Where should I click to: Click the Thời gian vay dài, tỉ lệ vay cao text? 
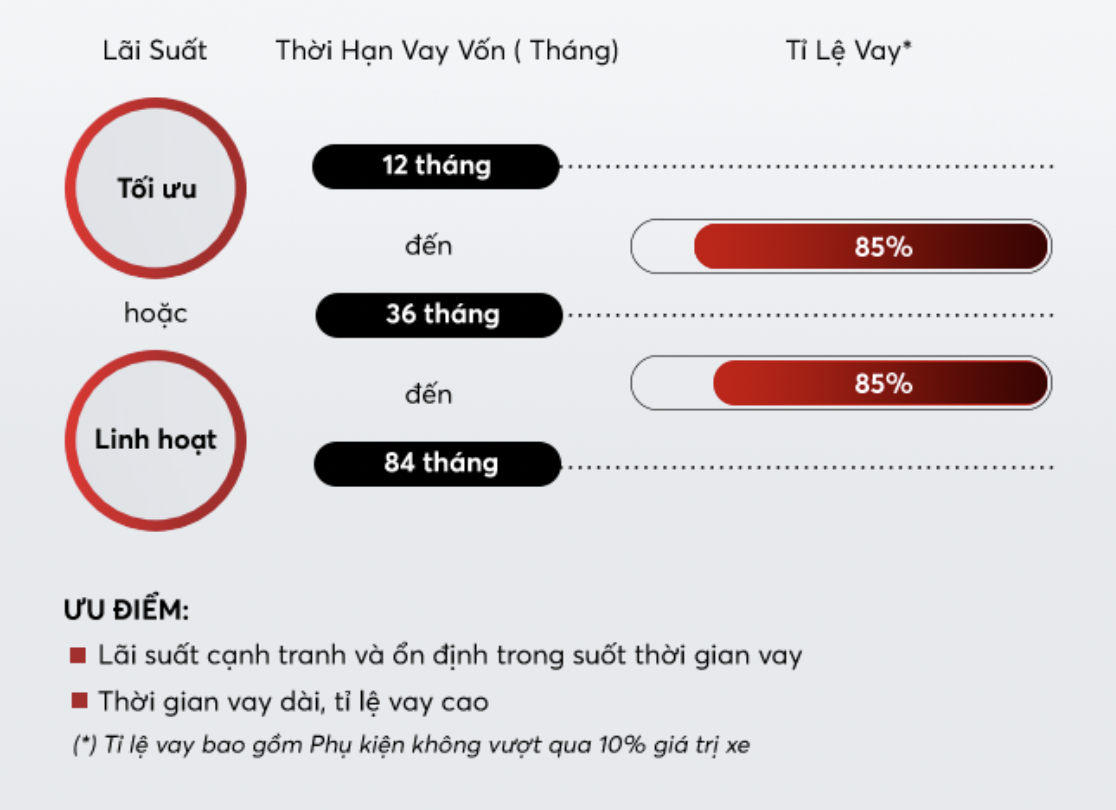(x=293, y=701)
